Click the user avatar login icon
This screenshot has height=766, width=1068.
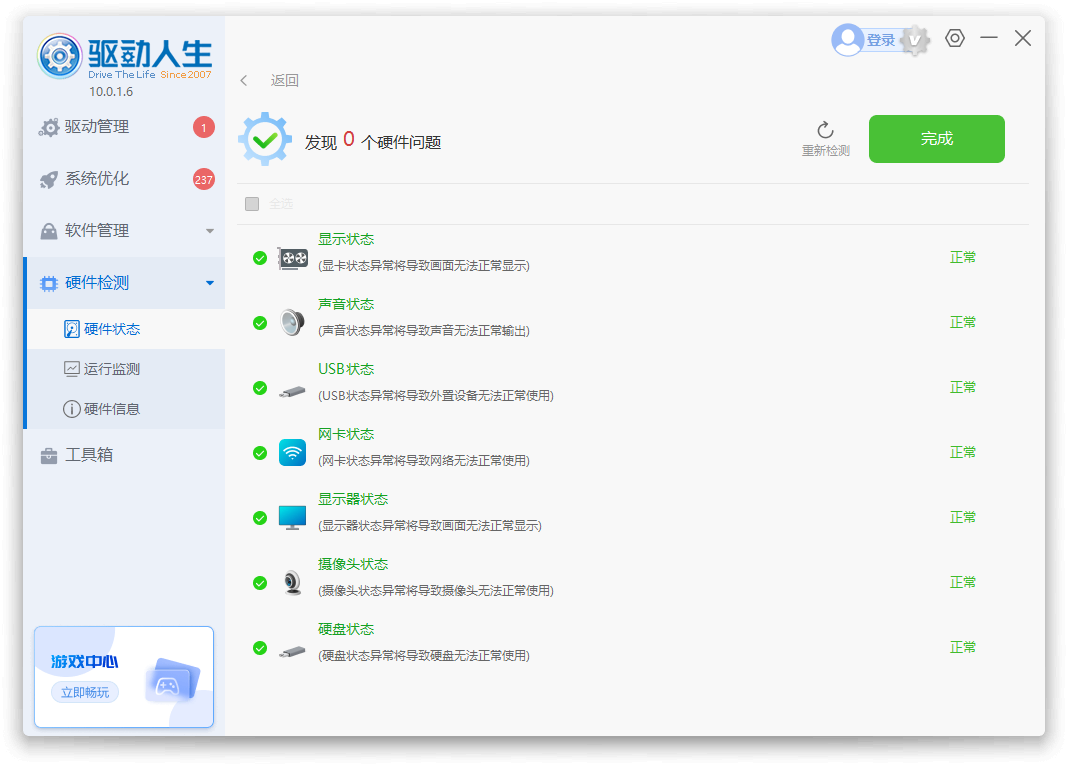tap(848, 40)
